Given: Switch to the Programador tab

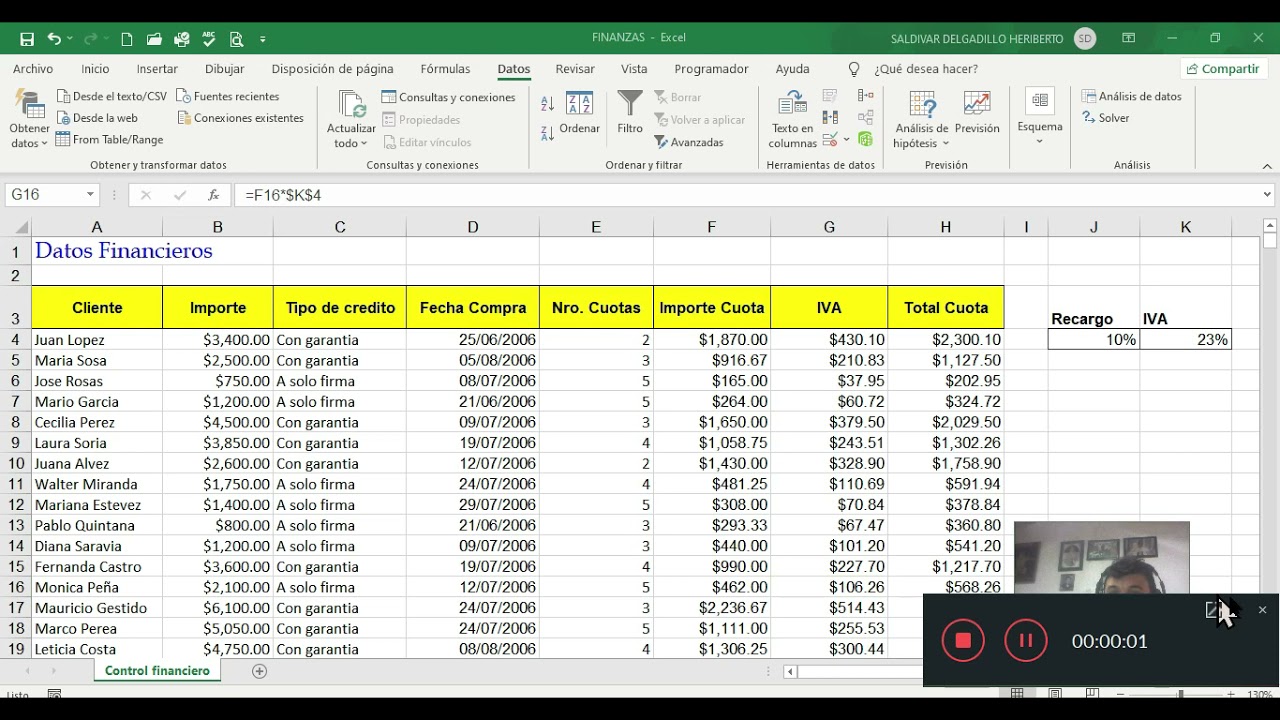Looking at the screenshot, I should tap(711, 69).
